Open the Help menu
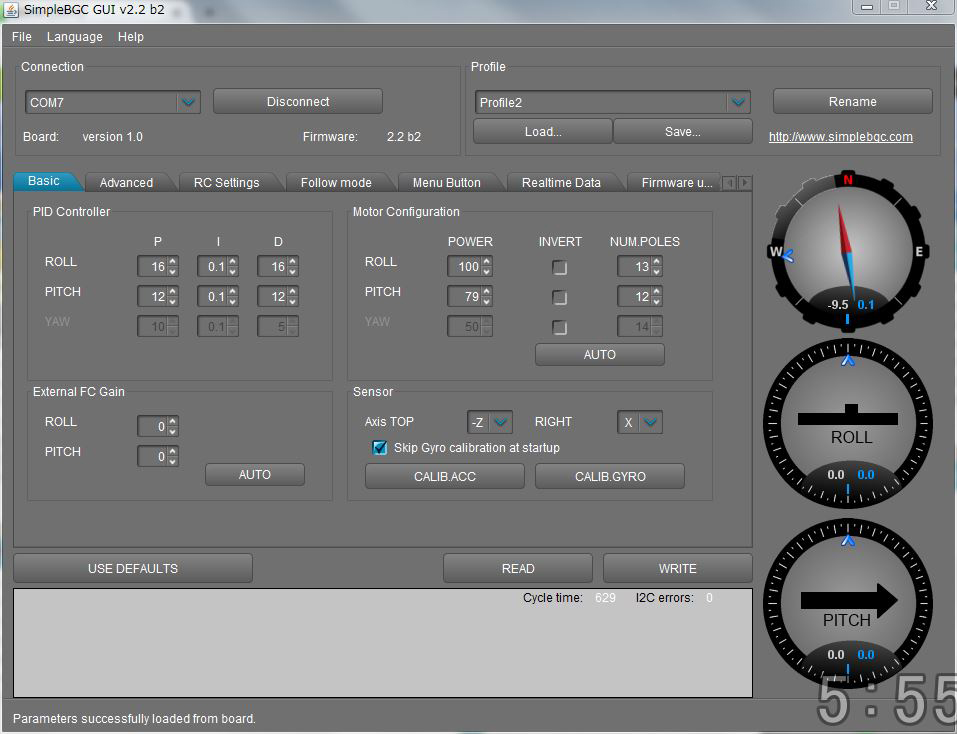 131,37
